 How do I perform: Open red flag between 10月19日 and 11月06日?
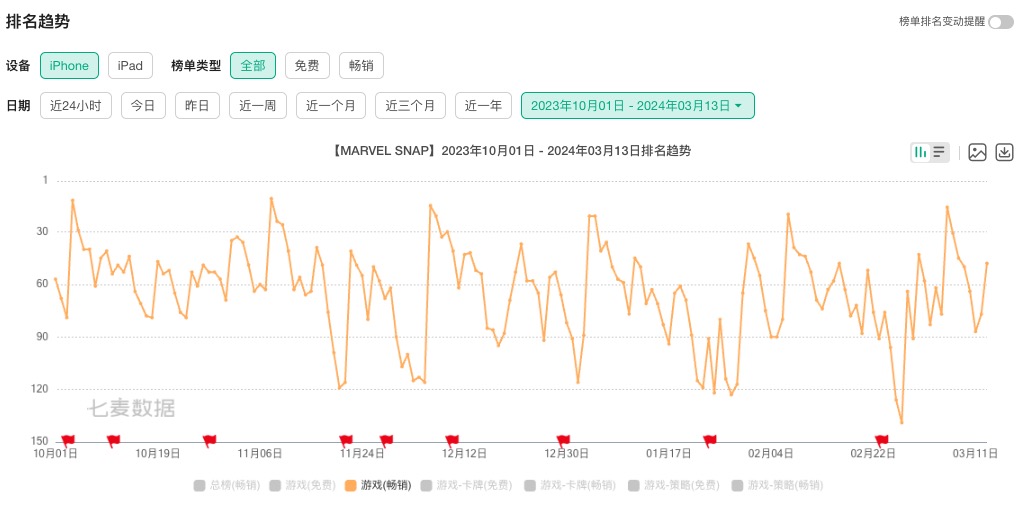click(x=209, y=440)
